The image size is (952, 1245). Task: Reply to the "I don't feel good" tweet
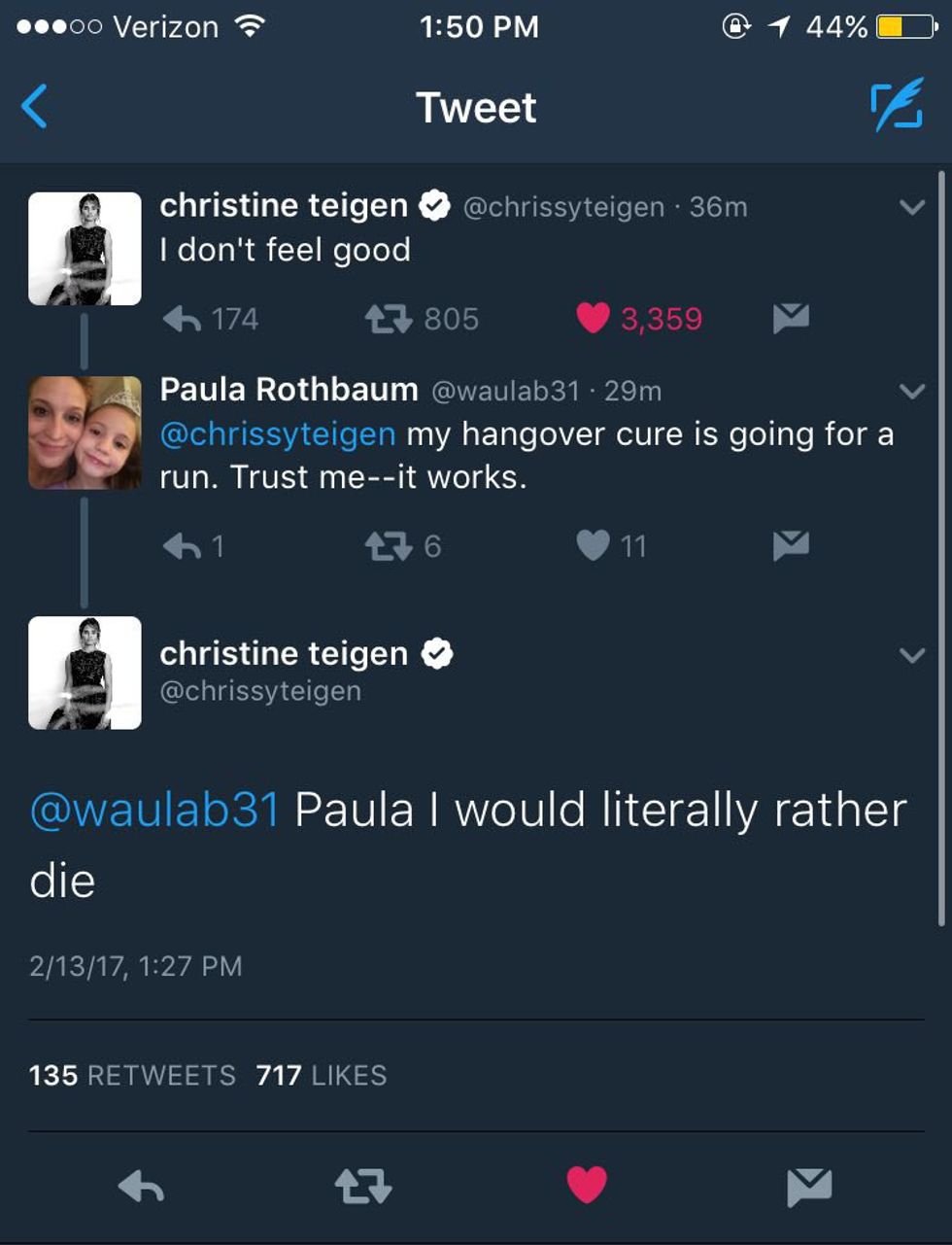point(183,319)
